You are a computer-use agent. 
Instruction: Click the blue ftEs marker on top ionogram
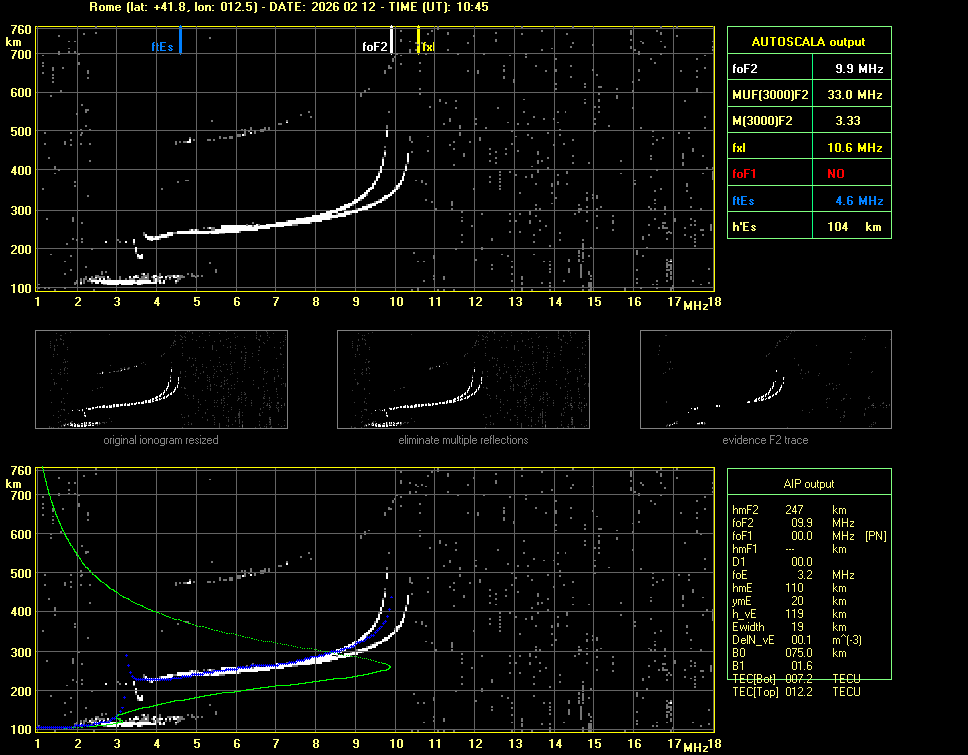click(180, 42)
